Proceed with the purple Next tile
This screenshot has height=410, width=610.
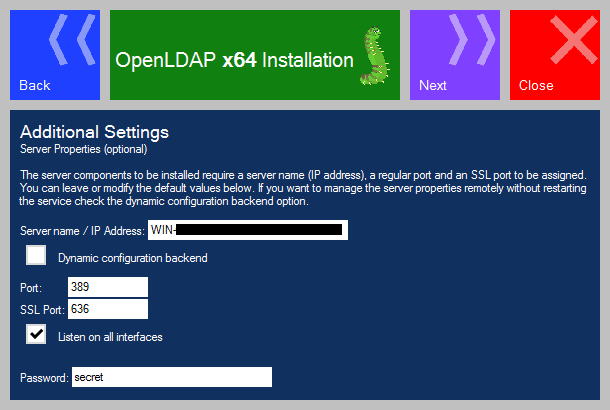click(x=455, y=55)
